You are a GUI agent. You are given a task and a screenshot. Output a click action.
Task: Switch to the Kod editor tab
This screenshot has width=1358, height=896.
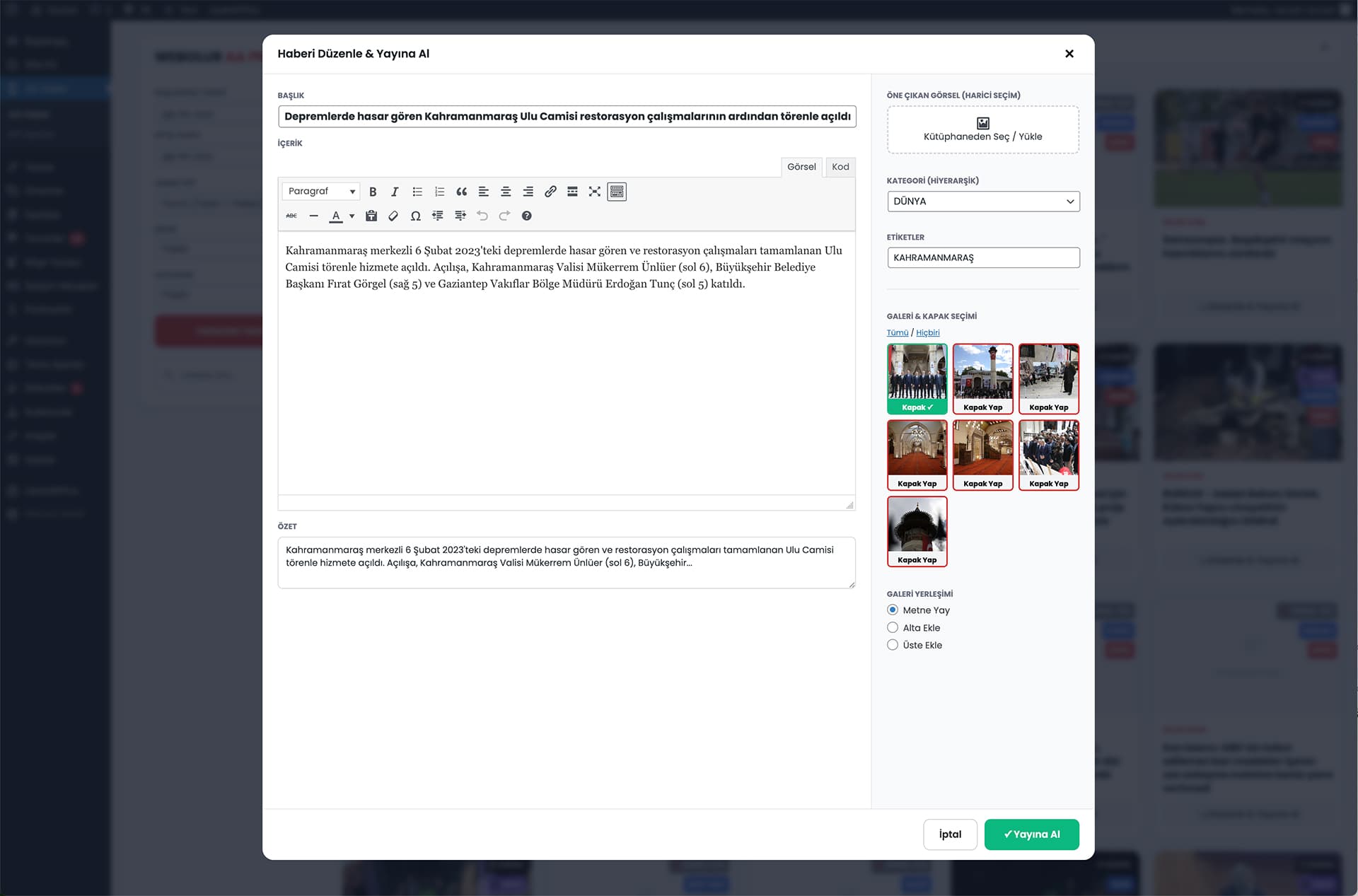click(x=840, y=167)
